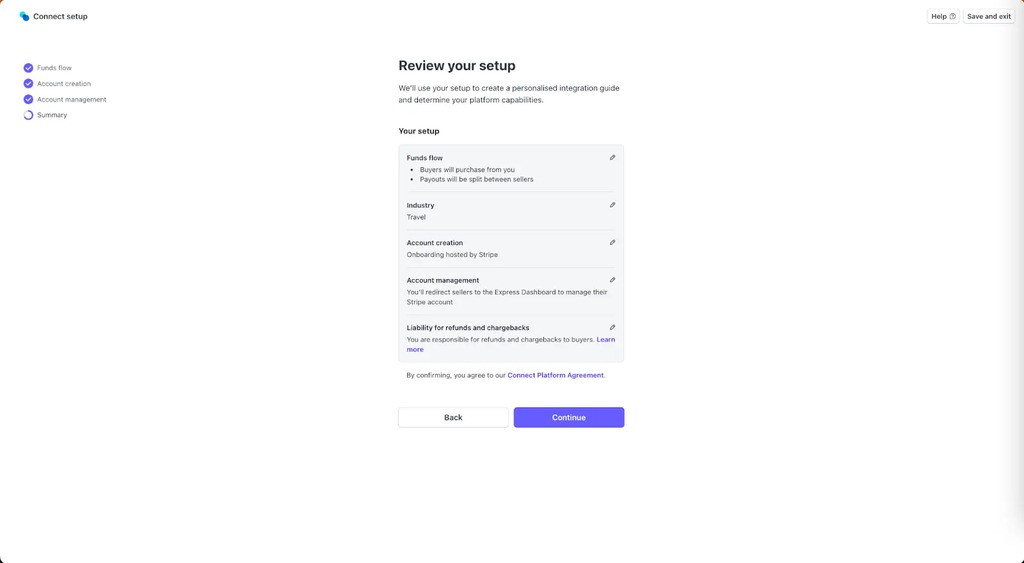The width and height of the screenshot is (1024, 563).
Task: Go to the Funds flow step
Action: [x=54, y=68]
